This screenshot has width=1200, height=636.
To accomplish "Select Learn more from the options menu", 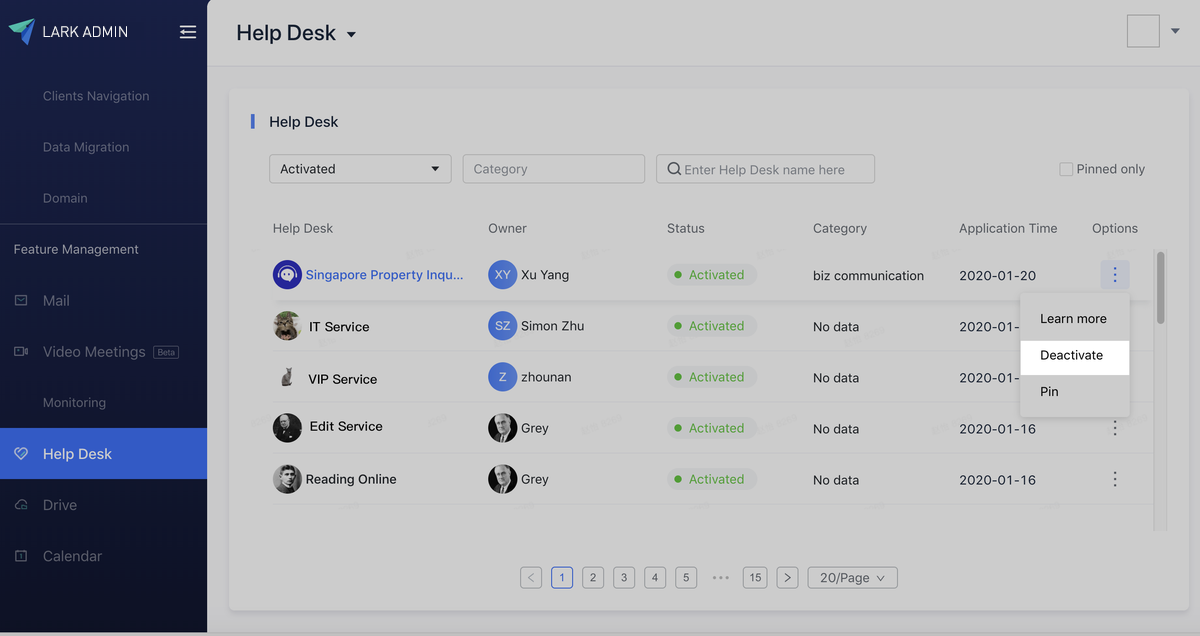I will 1073,319.
